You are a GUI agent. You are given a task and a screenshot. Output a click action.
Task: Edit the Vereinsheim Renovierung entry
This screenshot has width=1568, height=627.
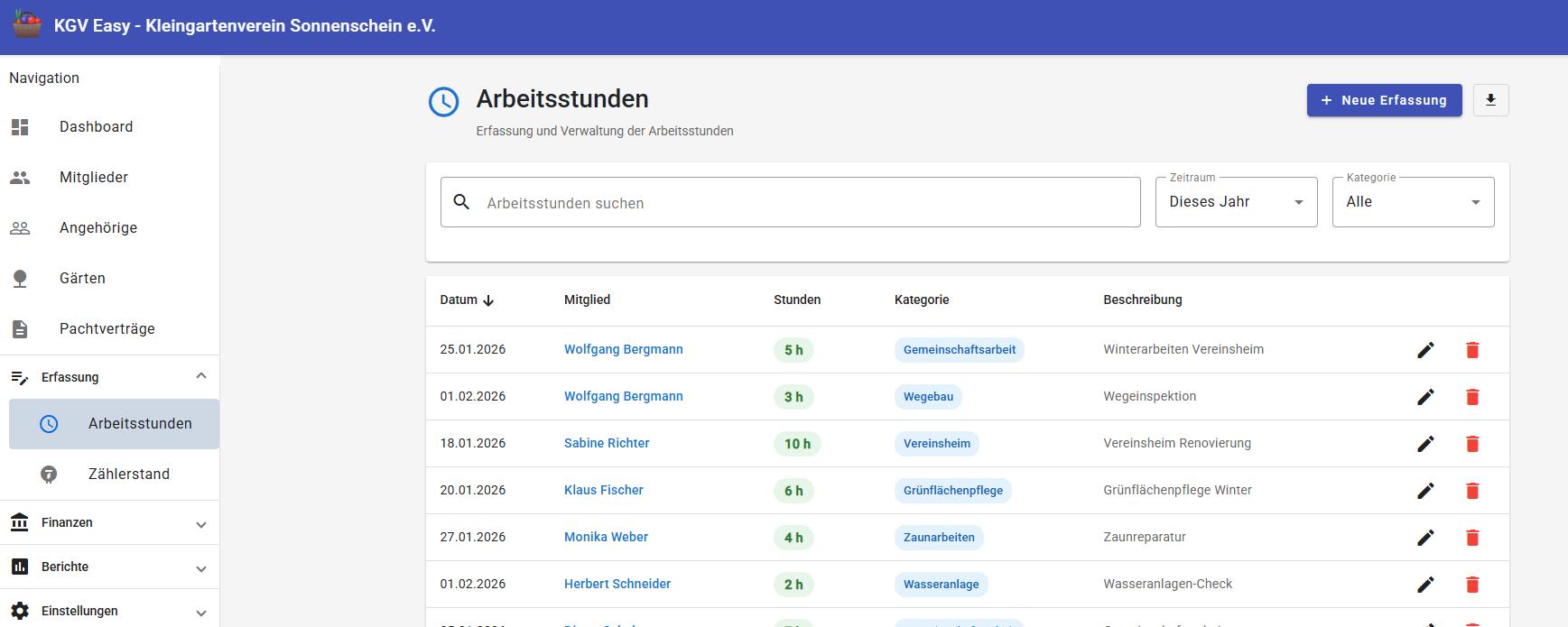[1425, 444]
